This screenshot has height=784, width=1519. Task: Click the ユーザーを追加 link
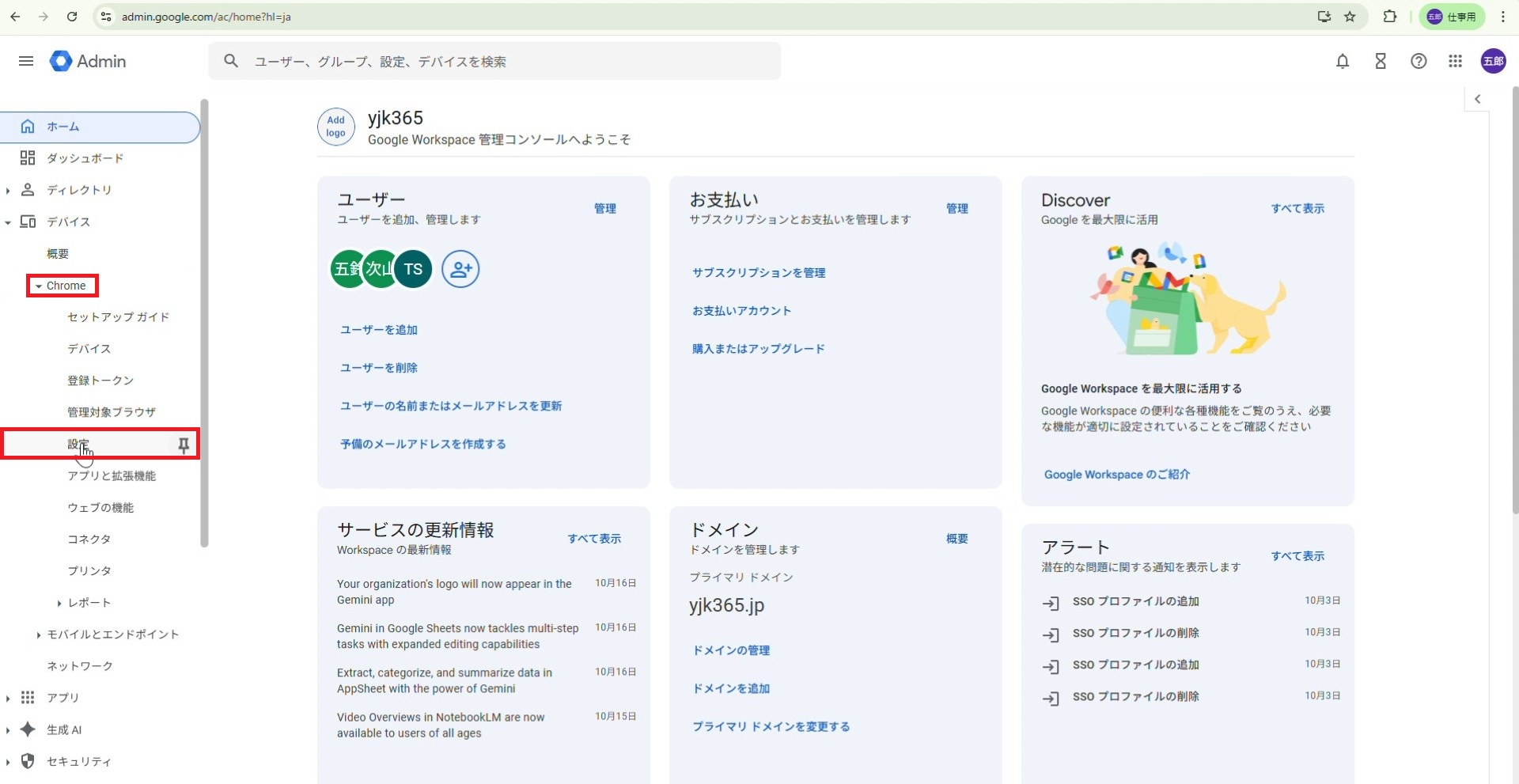pyautogui.click(x=379, y=330)
